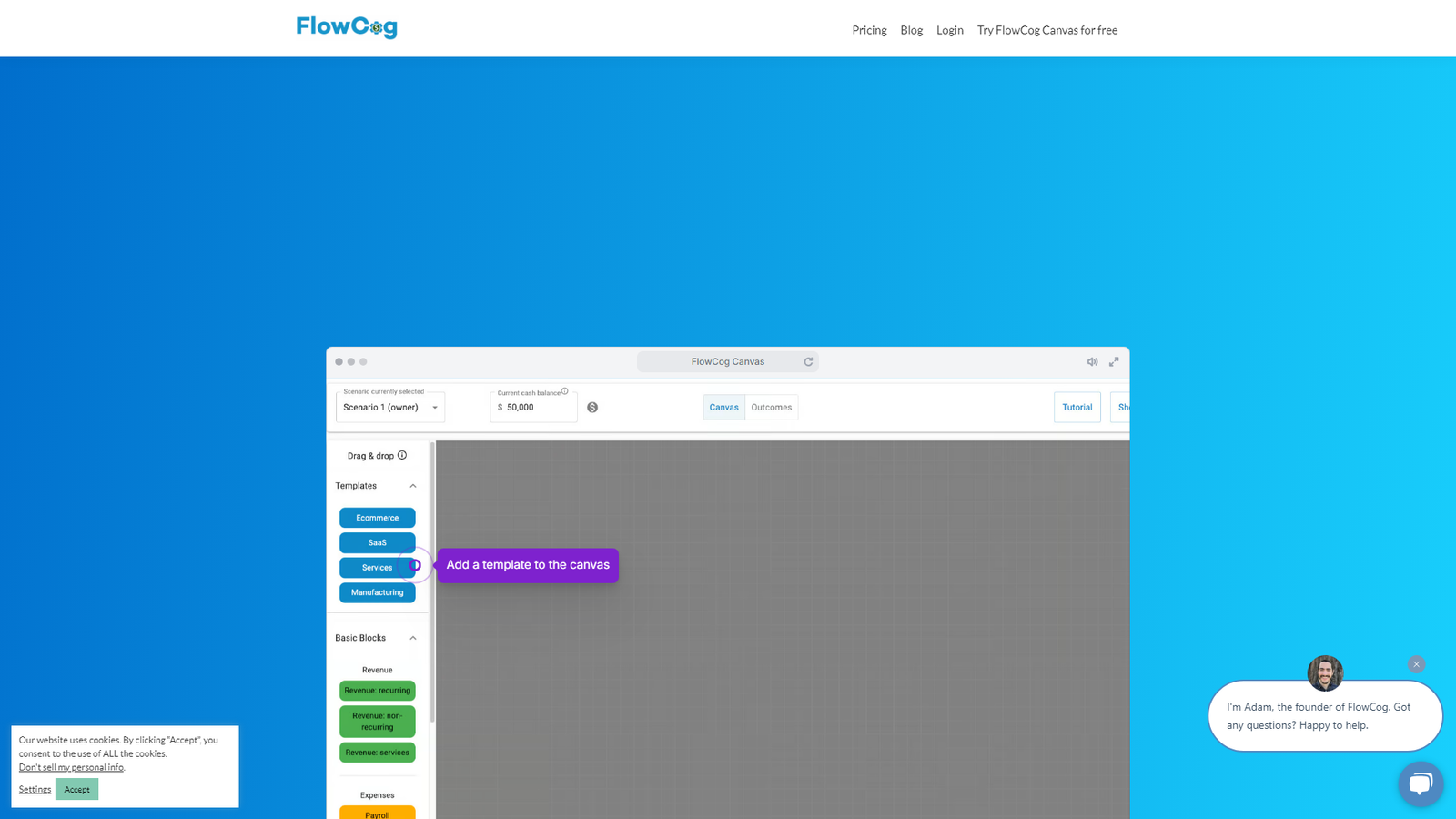The height and width of the screenshot is (819, 1456).
Task: Open the Pricing page
Action: point(869,30)
